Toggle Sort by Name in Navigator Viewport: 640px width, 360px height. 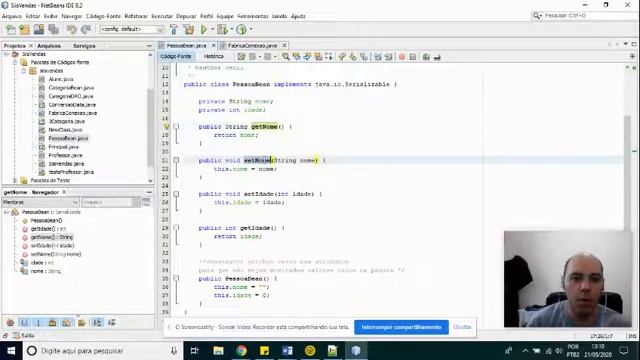click(x=97, y=322)
